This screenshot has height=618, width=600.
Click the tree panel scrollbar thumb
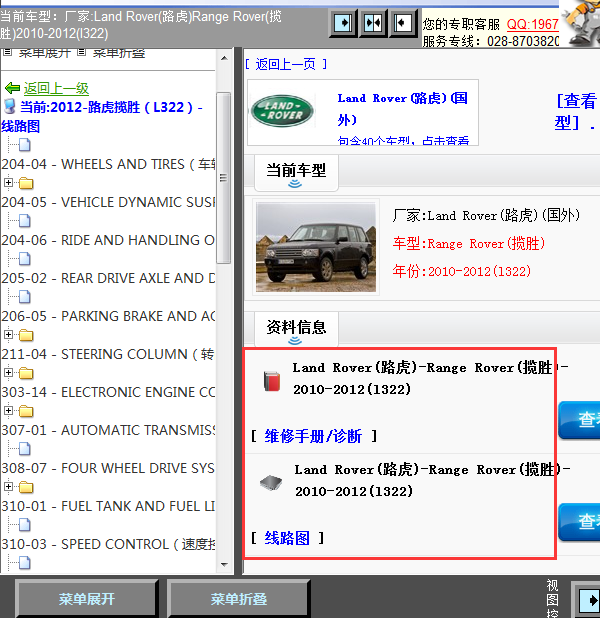(224, 178)
